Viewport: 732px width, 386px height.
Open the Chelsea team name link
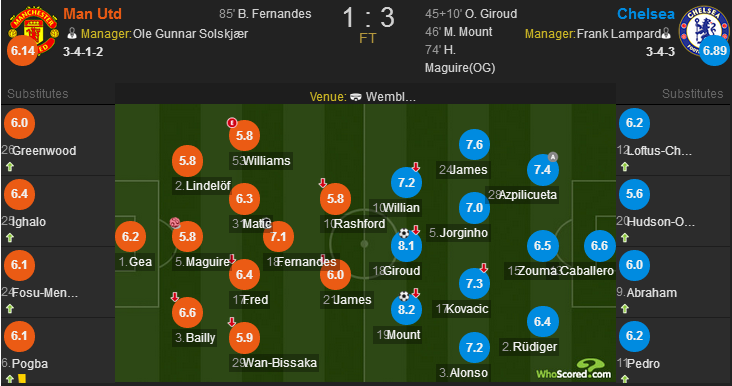(x=646, y=14)
